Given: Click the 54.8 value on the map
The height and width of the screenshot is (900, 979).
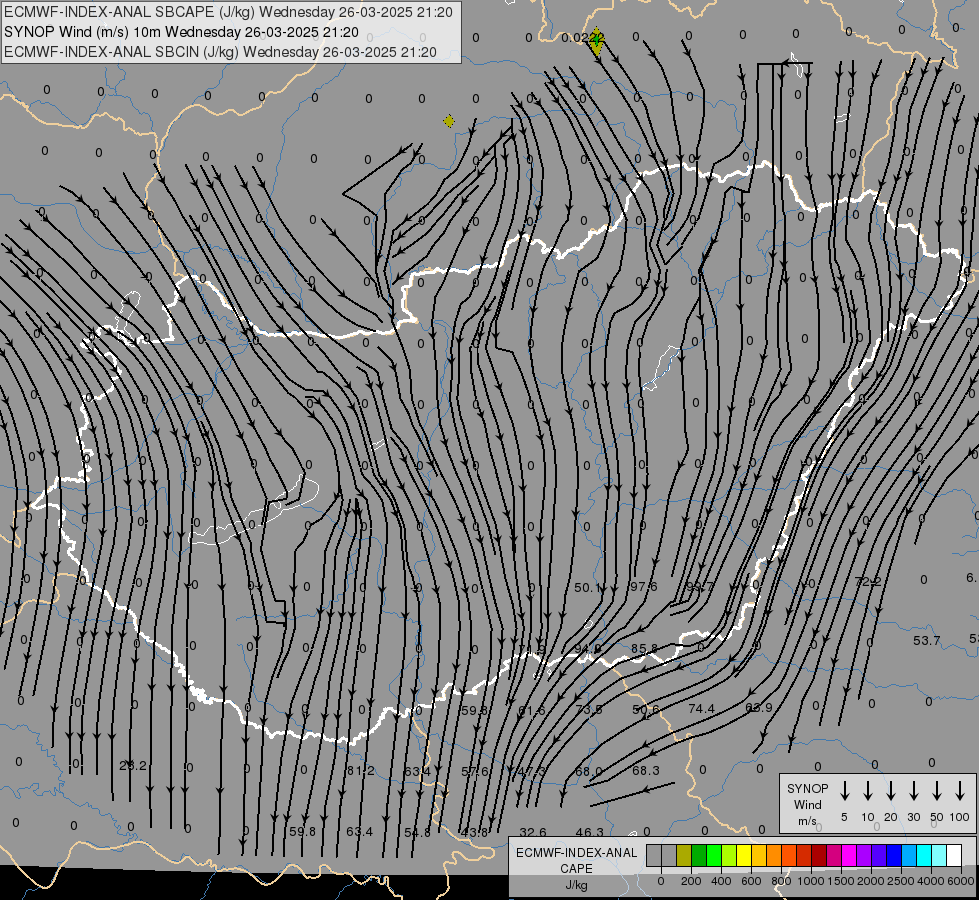Looking at the screenshot, I should (x=417, y=833).
